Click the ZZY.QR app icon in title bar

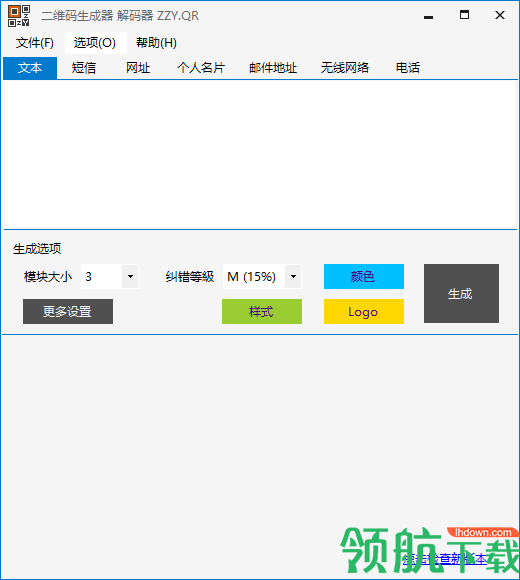[18, 16]
